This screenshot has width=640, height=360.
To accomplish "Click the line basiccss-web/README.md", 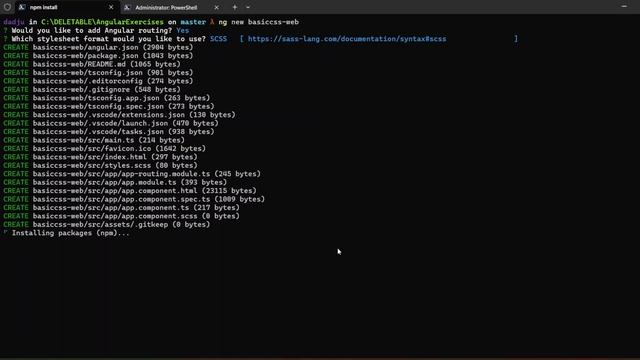I will pyautogui.click(x=91, y=64).
